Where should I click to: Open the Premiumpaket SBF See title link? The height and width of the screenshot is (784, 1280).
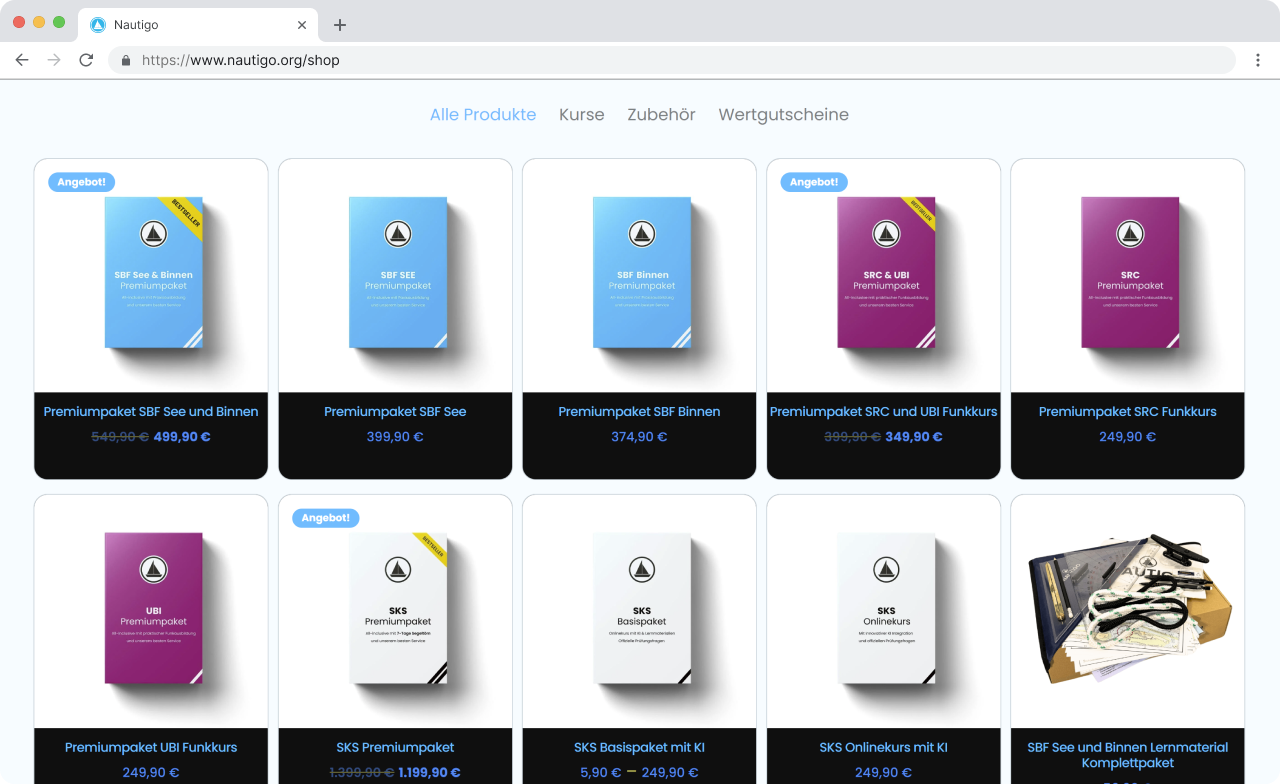point(395,411)
